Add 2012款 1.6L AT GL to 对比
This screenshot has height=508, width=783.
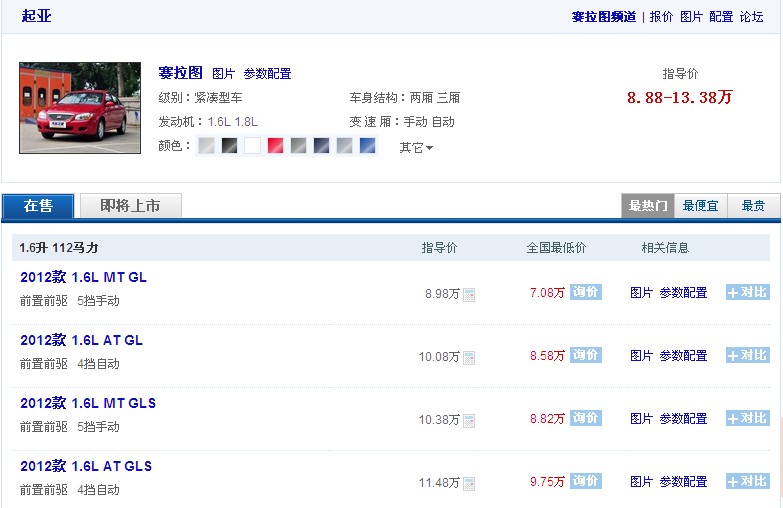pos(748,355)
